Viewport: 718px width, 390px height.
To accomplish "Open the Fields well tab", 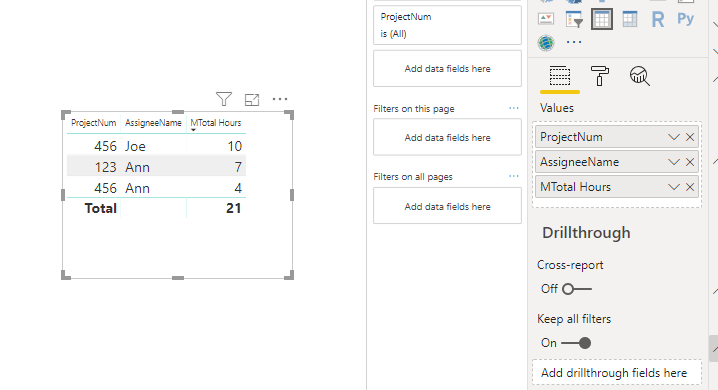I will pyautogui.click(x=560, y=76).
